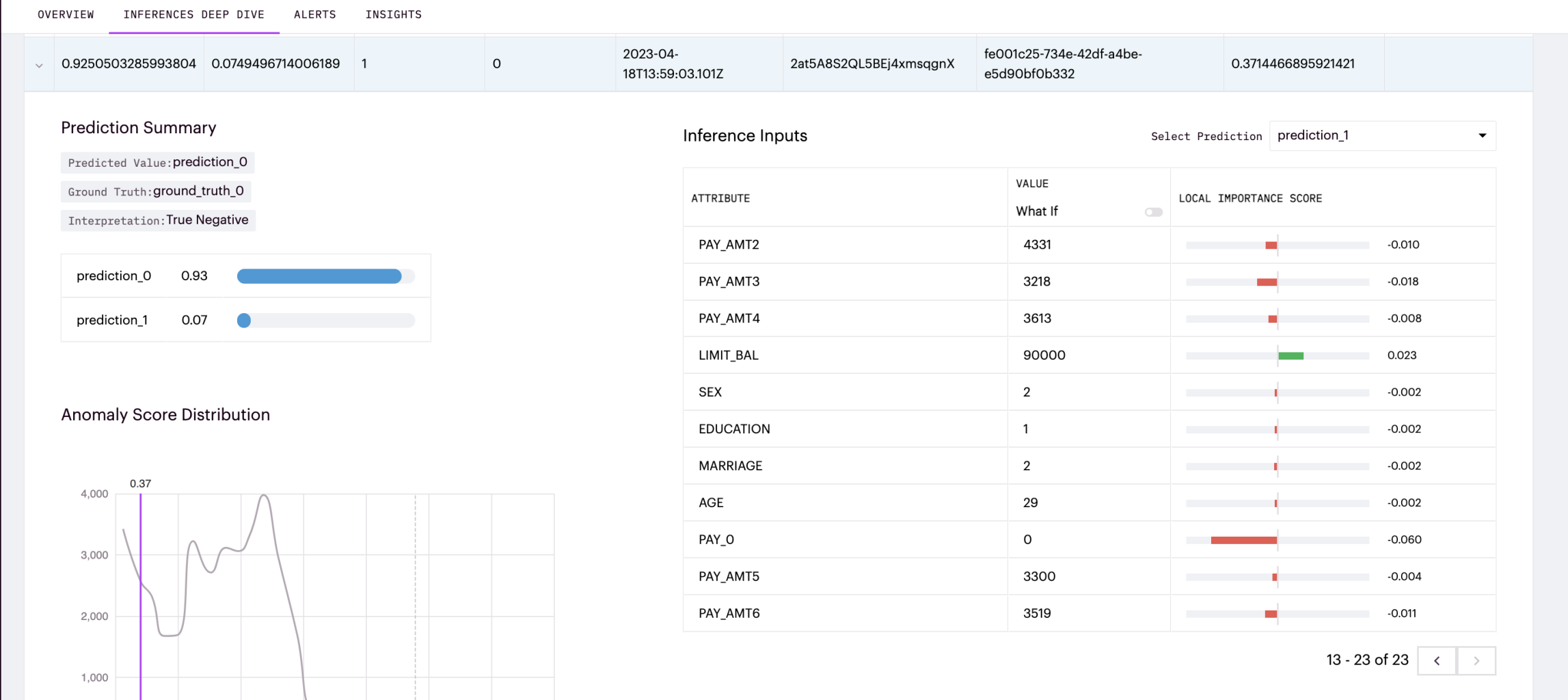Viewport: 1568px width, 700px height.
Task: Click the Ground Truth ground_truth_0 tag
Action: pos(156,191)
